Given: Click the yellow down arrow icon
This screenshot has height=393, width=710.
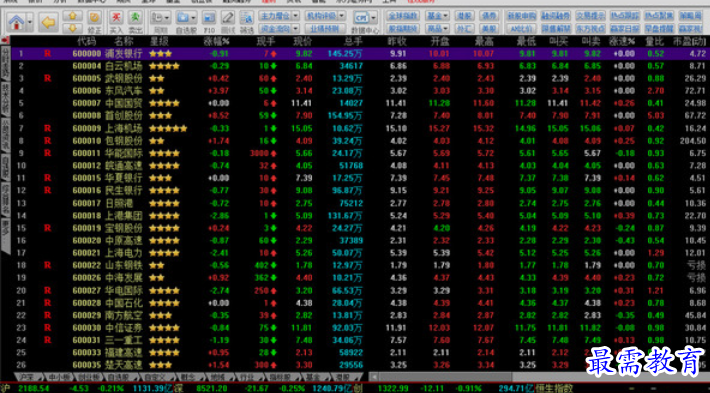Looking at the screenshot, I should (x=72, y=29).
